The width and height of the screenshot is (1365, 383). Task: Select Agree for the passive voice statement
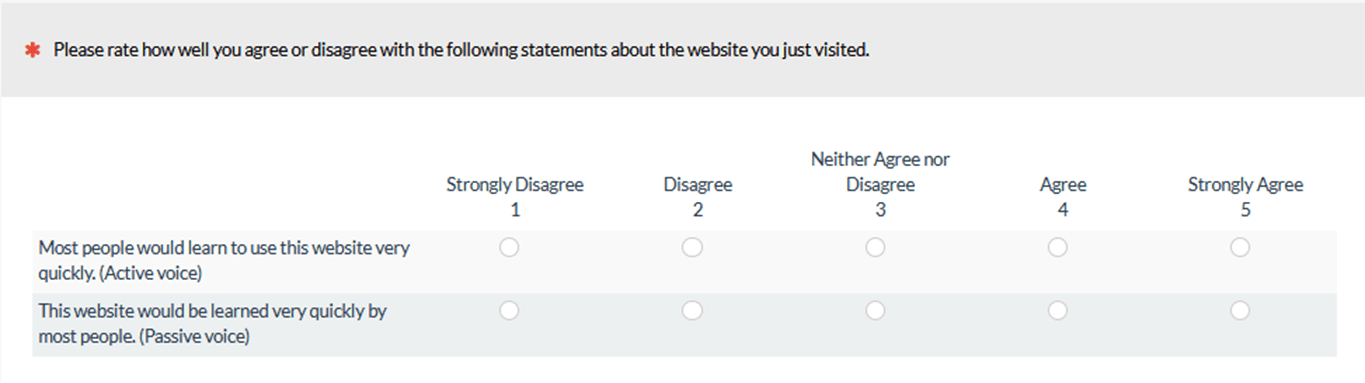[1057, 311]
